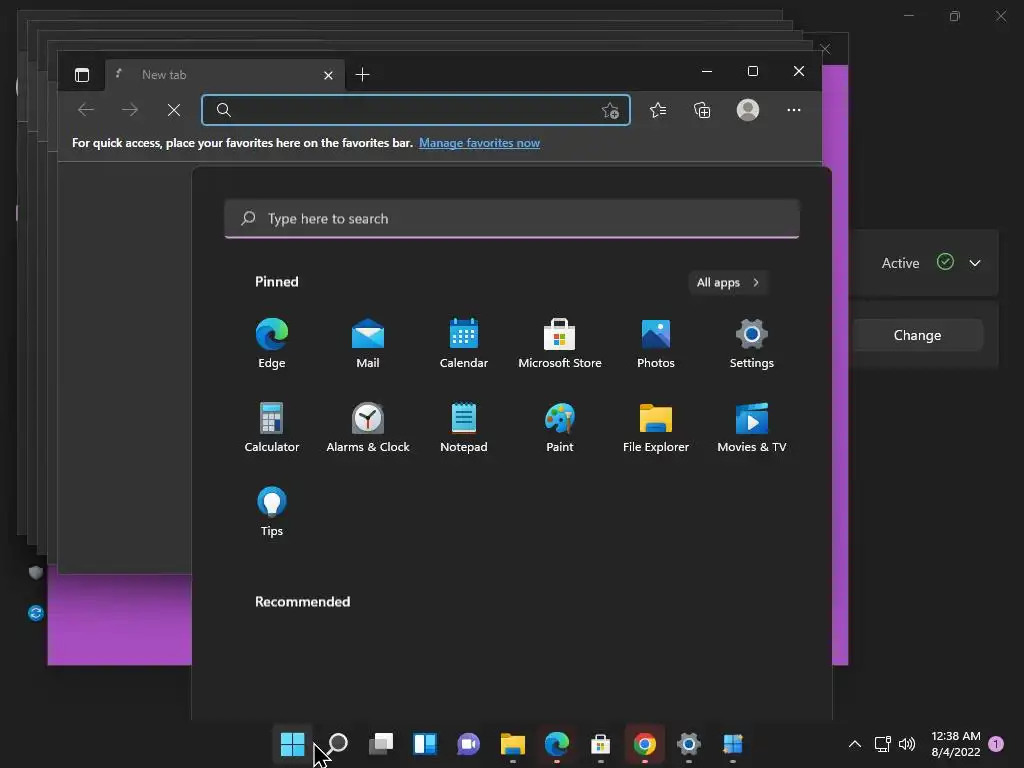The width and height of the screenshot is (1024, 768).
Task: Show hidden tray icons
Action: pos(854,744)
